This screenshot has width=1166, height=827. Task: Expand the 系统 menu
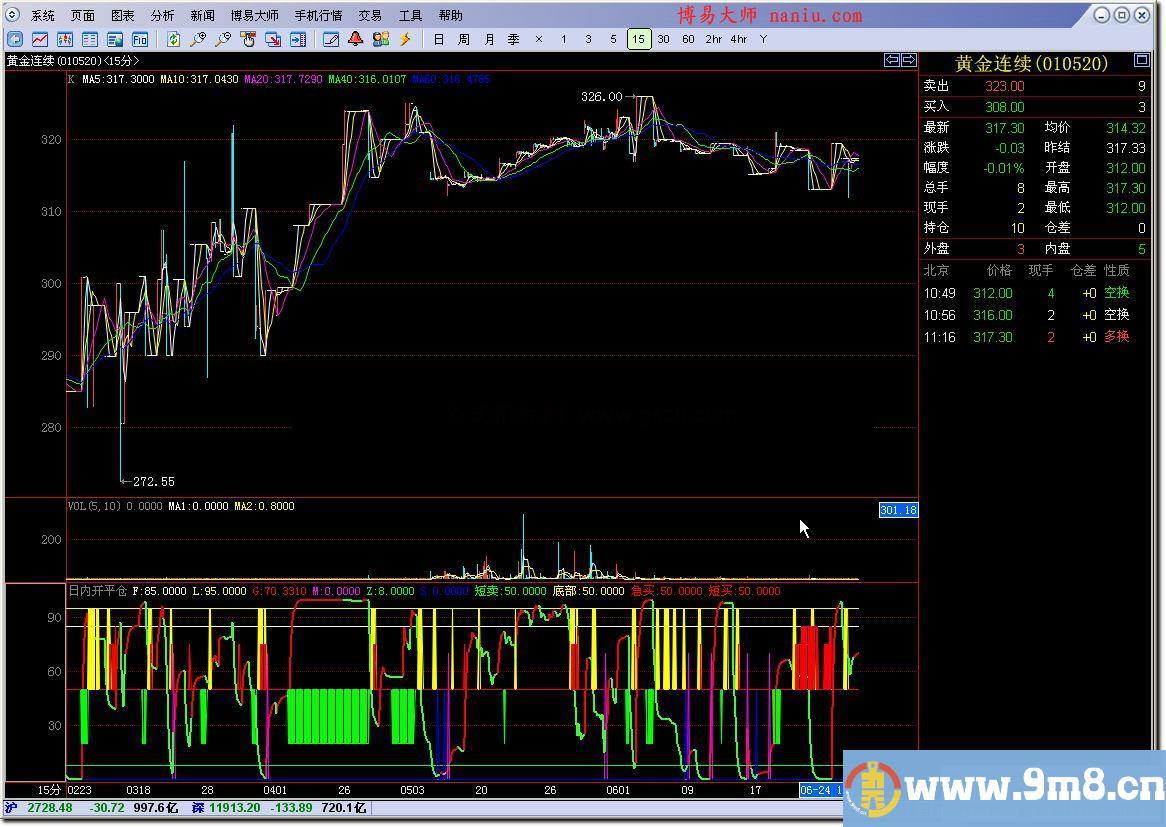click(43, 15)
